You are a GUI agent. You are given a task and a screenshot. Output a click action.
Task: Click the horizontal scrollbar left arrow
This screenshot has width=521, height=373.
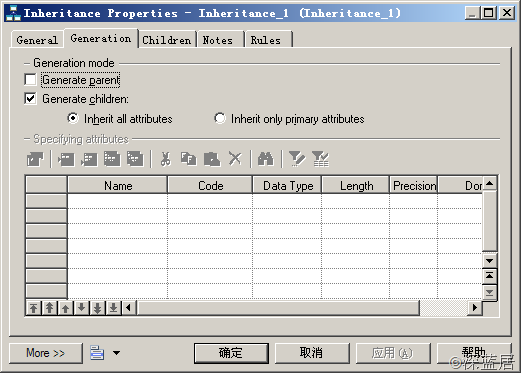pos(129,308)
